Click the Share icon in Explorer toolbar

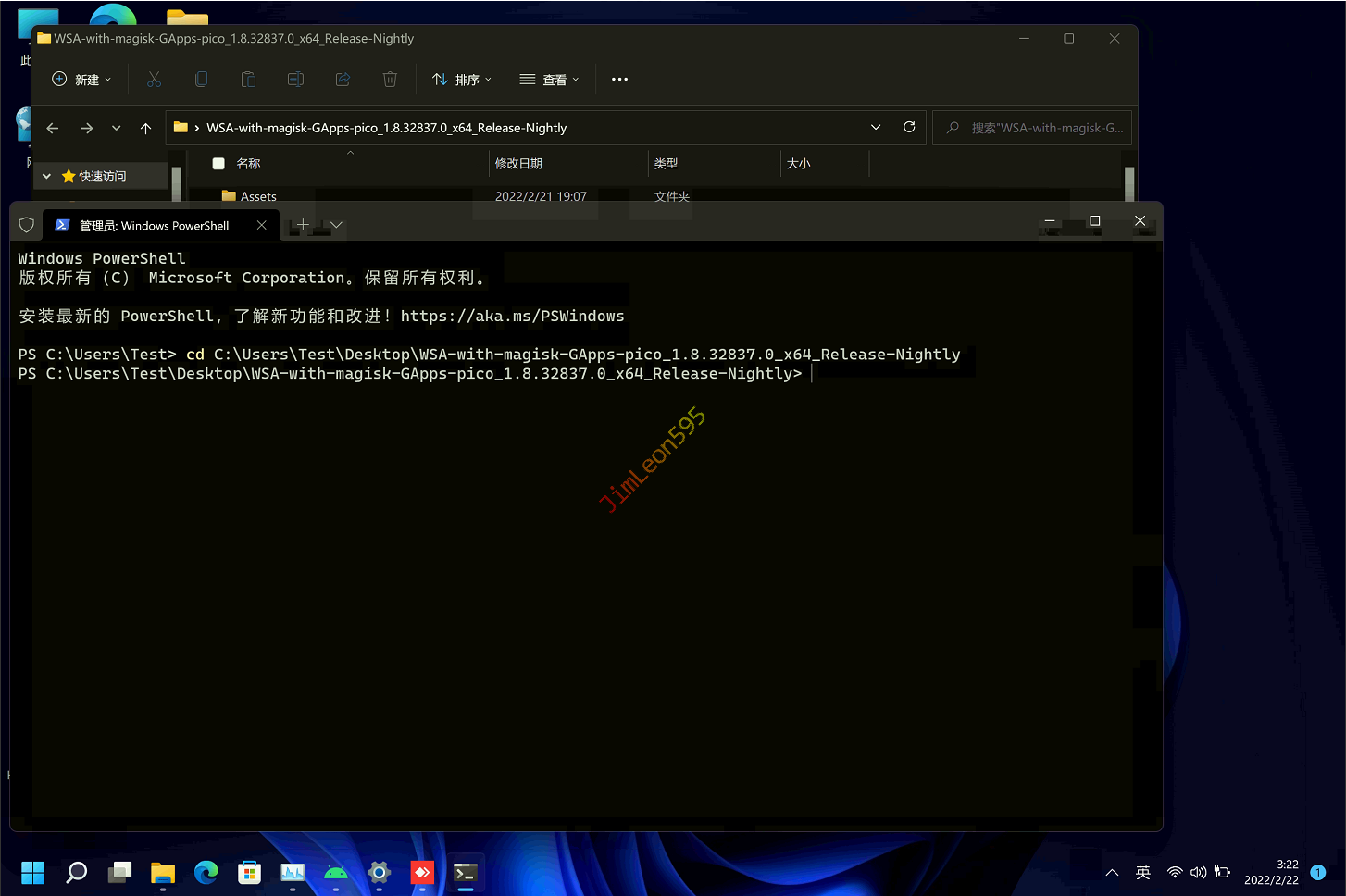coord(343,80)
